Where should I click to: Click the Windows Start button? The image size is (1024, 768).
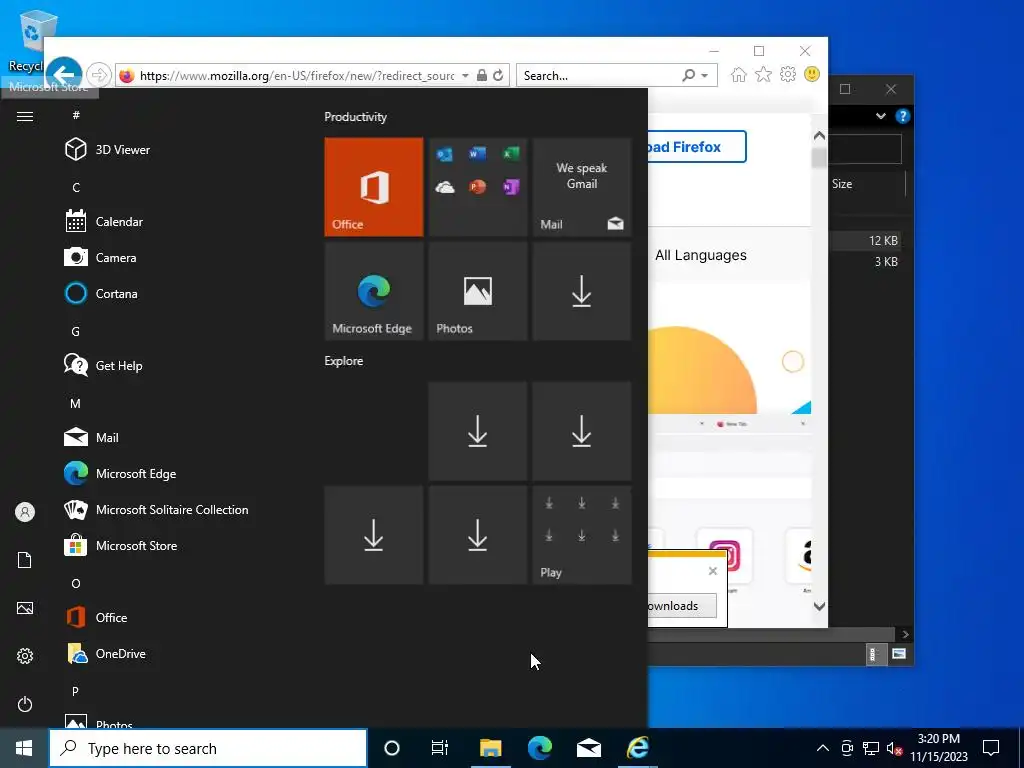point(24,748)
